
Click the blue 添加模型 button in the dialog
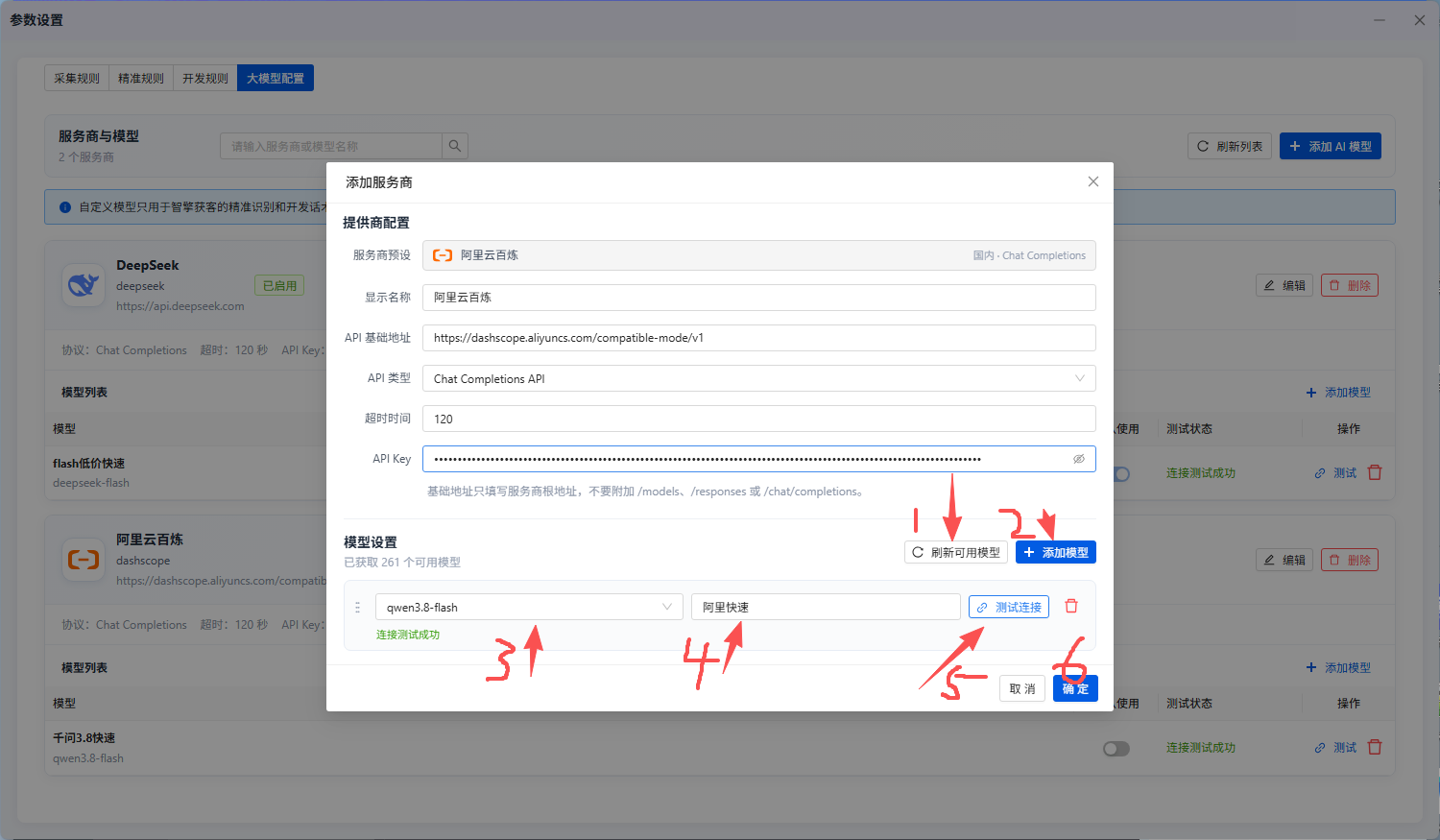coord(1056,552)
